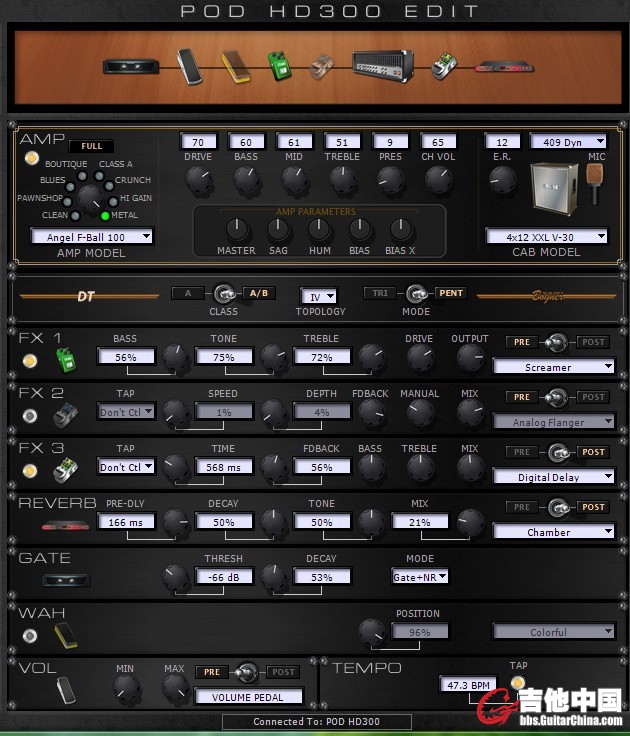Select the wah pedal in signal chain
This screenshot has height=736, width=630.
tap(236, 66)
